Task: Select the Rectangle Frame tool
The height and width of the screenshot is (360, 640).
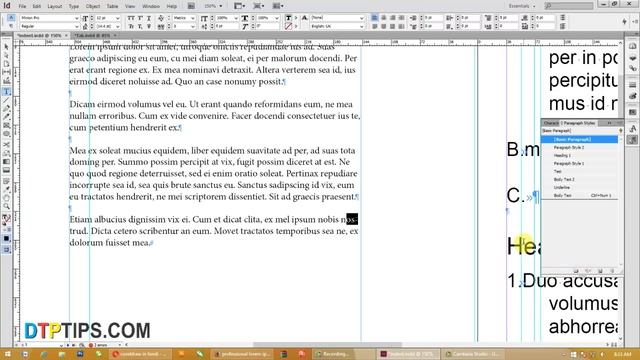Action: pyautogui.click(x=7, y=126)
